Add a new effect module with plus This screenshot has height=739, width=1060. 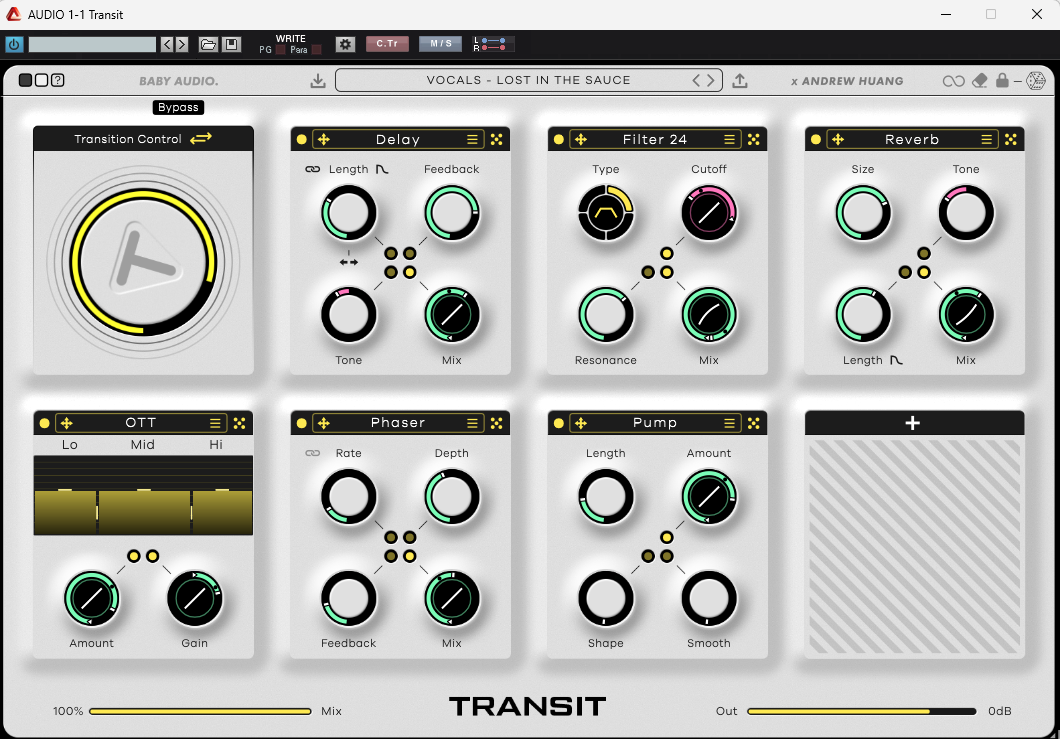click(913, 423)
